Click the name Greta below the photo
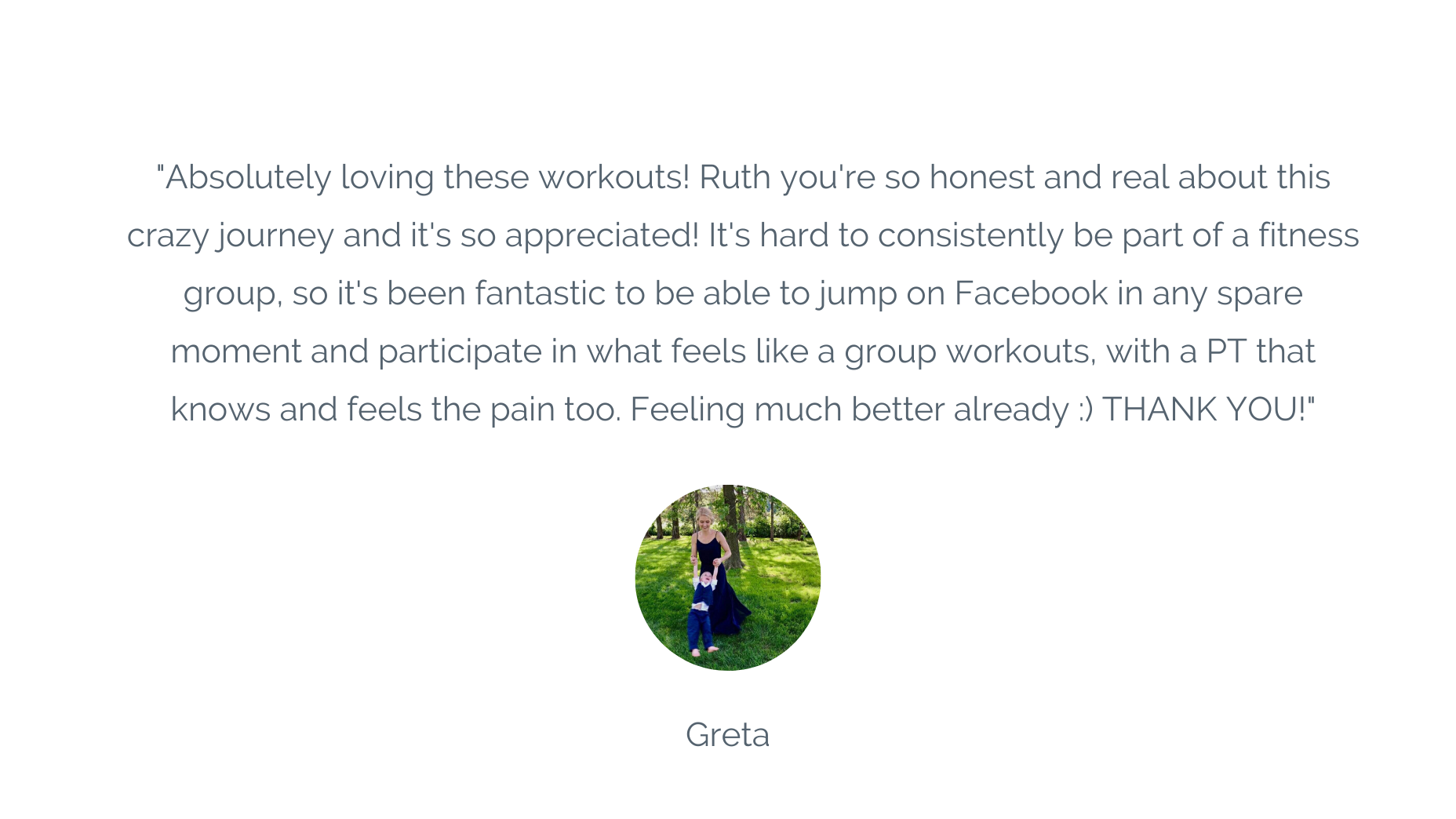Viewport: 1456px width, 819px height. tap(728, 735)
